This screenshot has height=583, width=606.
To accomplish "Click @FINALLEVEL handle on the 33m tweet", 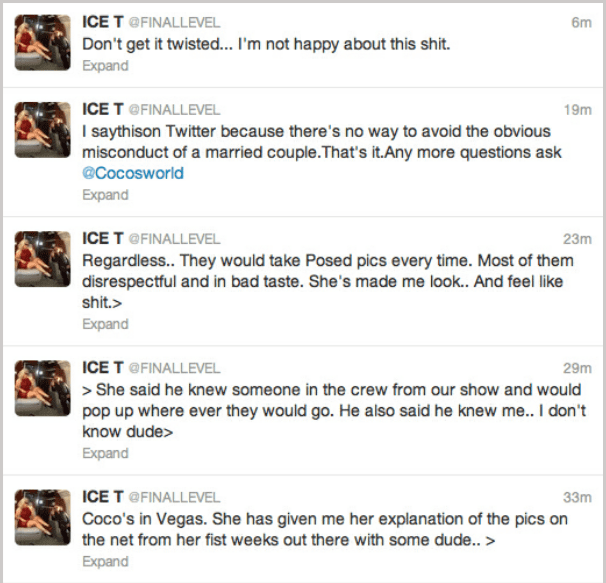I will (175, 498).
